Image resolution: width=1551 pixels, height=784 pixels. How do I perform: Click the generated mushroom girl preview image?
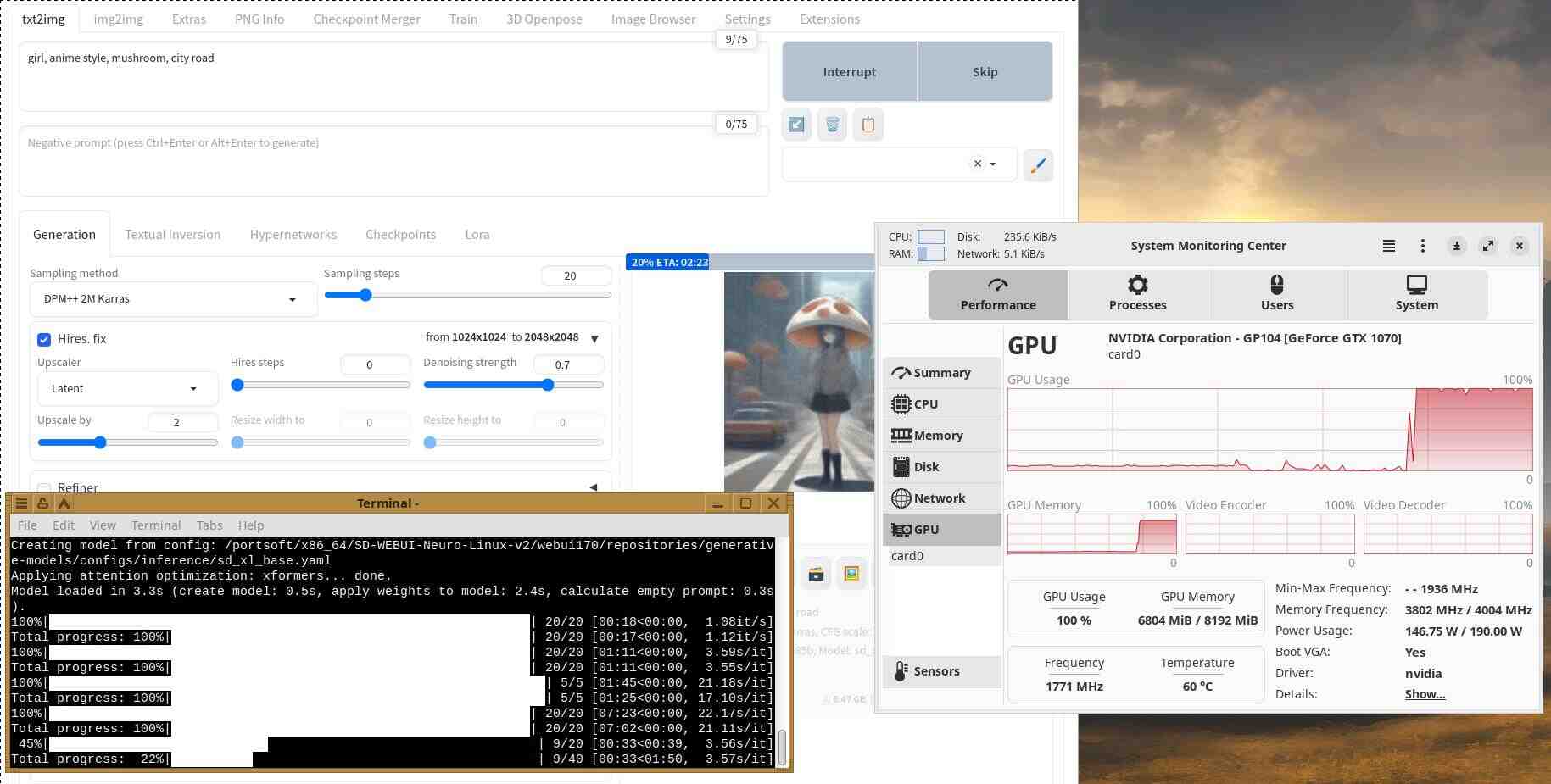[799, 381]
